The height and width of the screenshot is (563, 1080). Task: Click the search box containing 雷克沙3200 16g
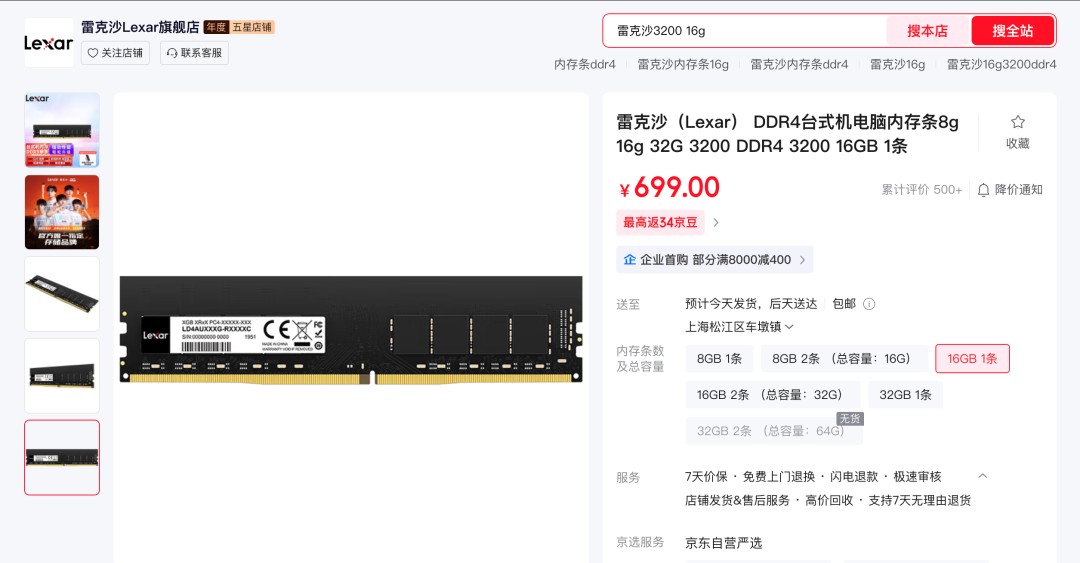click(x=745, y=31)
